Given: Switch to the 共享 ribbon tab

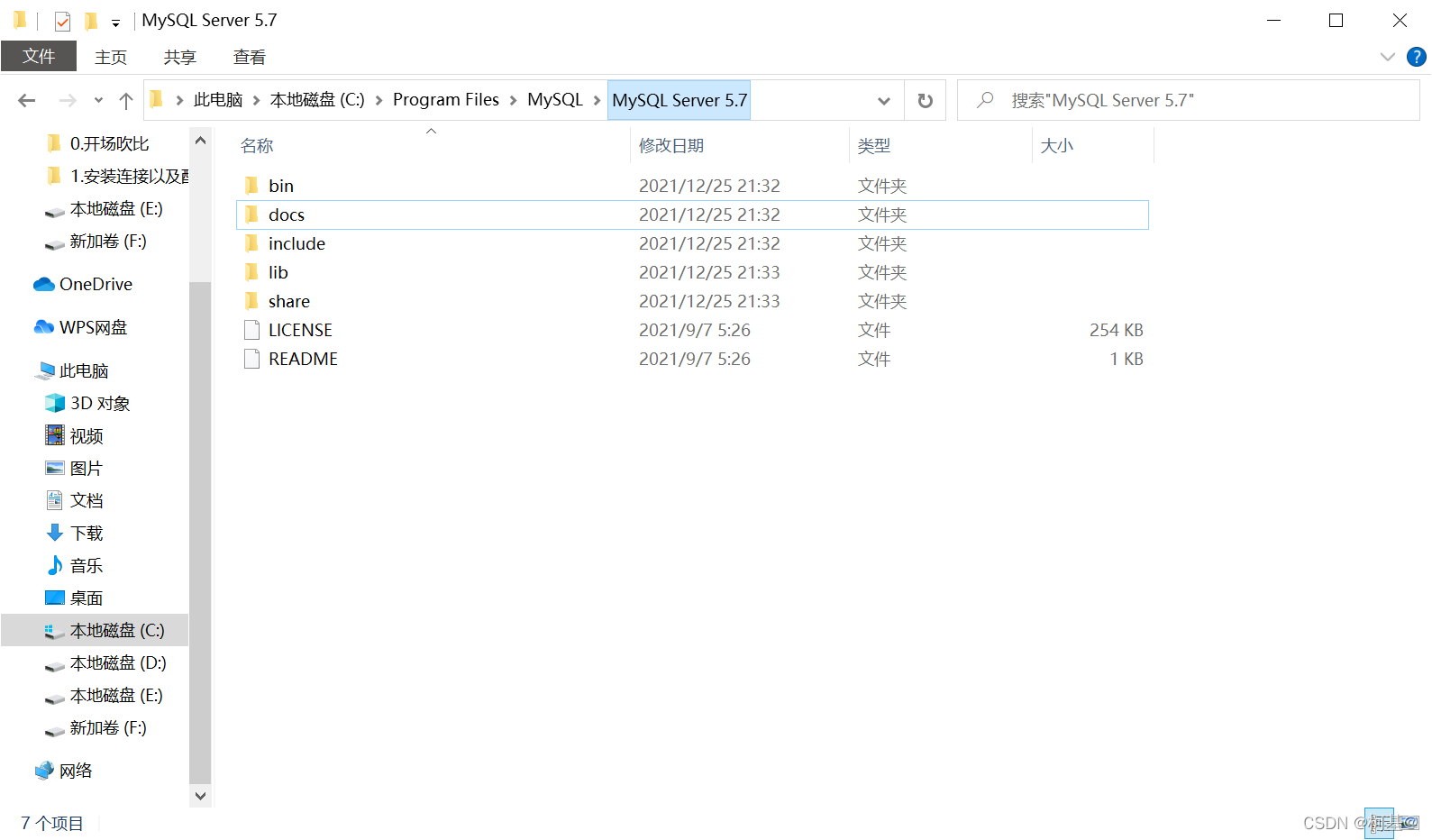Looking at the screenshot, I should point(180,57).
